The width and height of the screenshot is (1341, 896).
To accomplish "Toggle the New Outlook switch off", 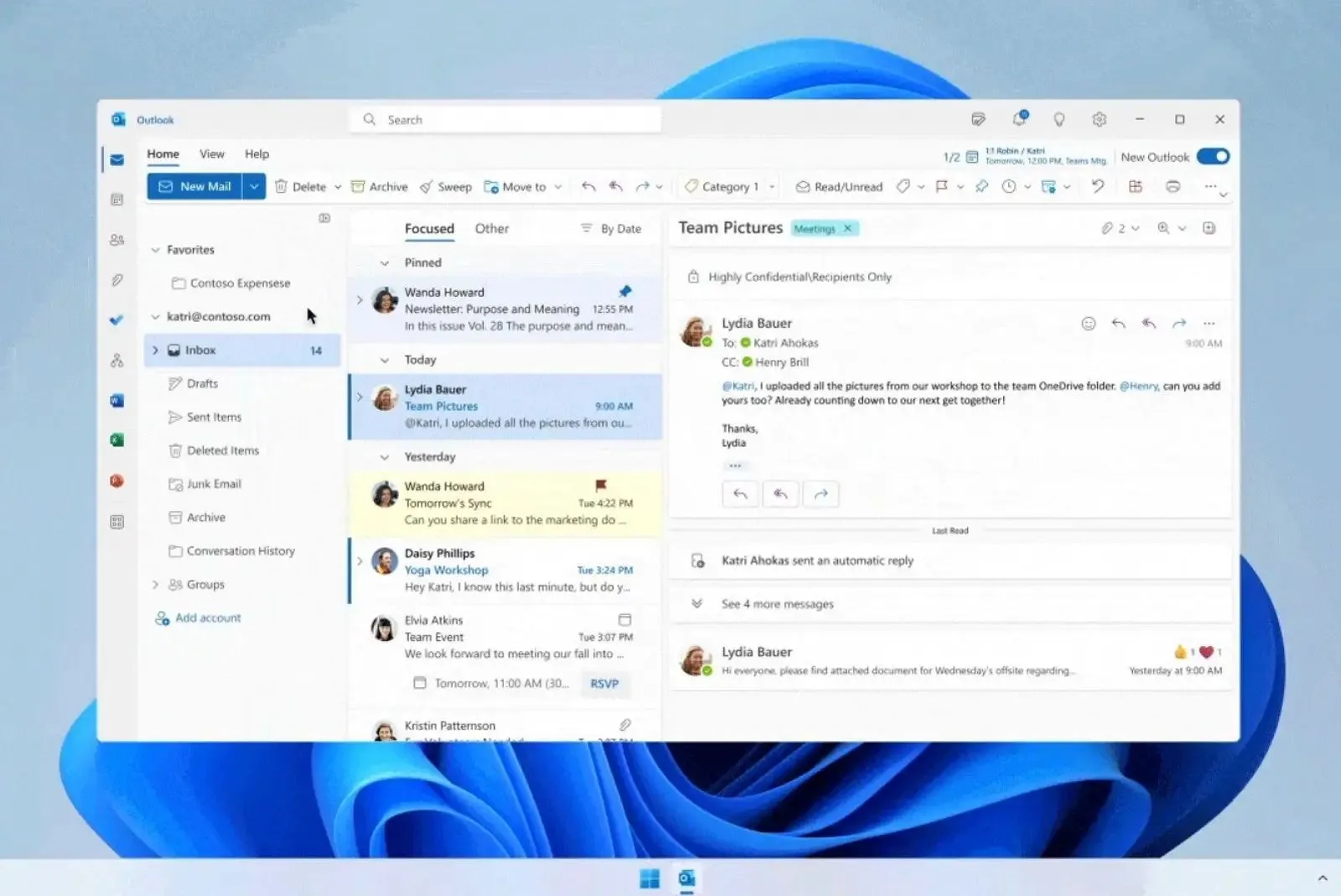I will (x=1212, y=157).
